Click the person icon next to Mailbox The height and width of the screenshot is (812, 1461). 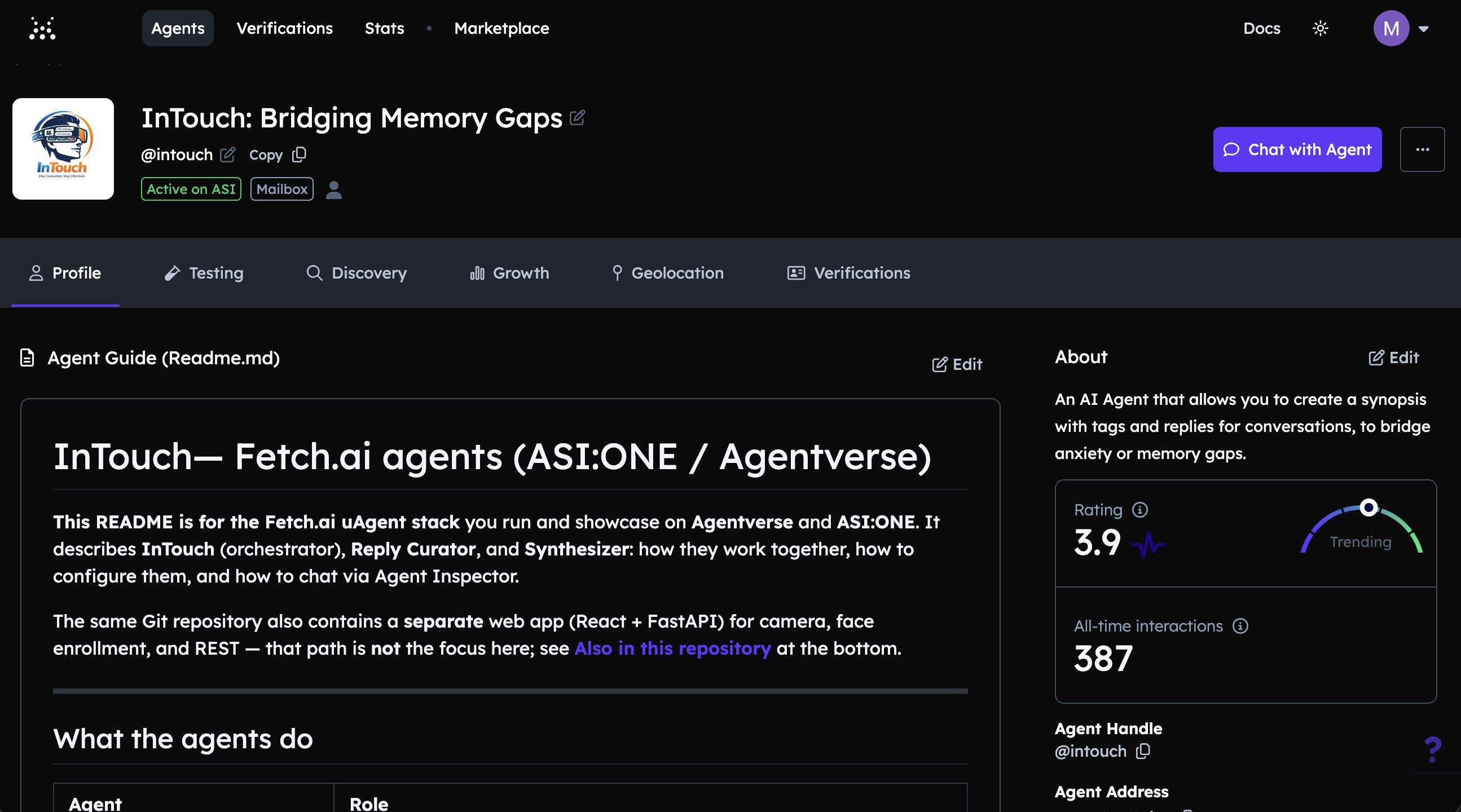point(334,190)
